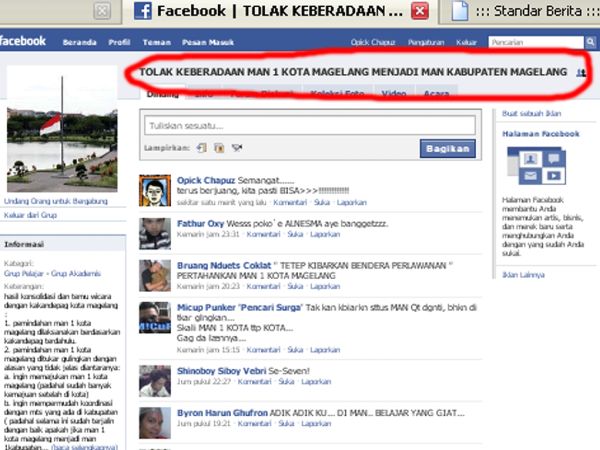600x450 pixels.
Task: Open Micup Punker avatar thumbnail
Action: coord(155,318)
